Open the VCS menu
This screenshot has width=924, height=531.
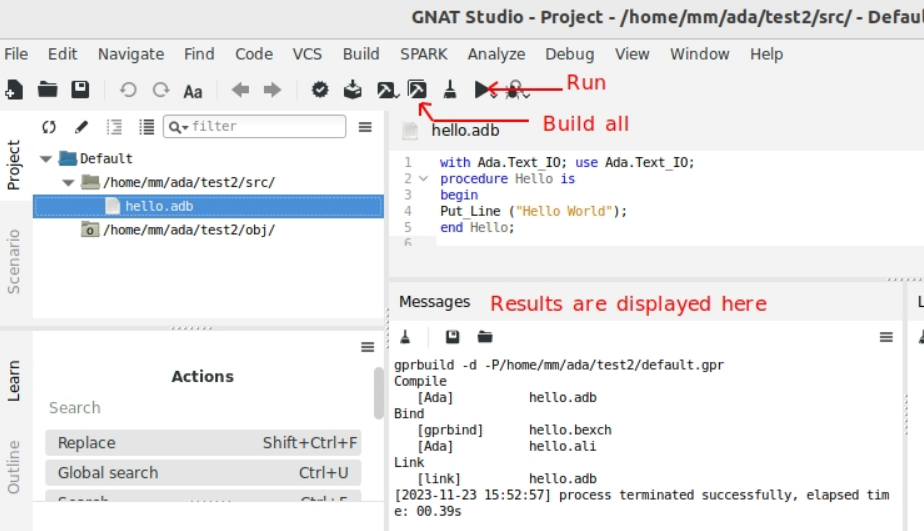click(307, 54)
